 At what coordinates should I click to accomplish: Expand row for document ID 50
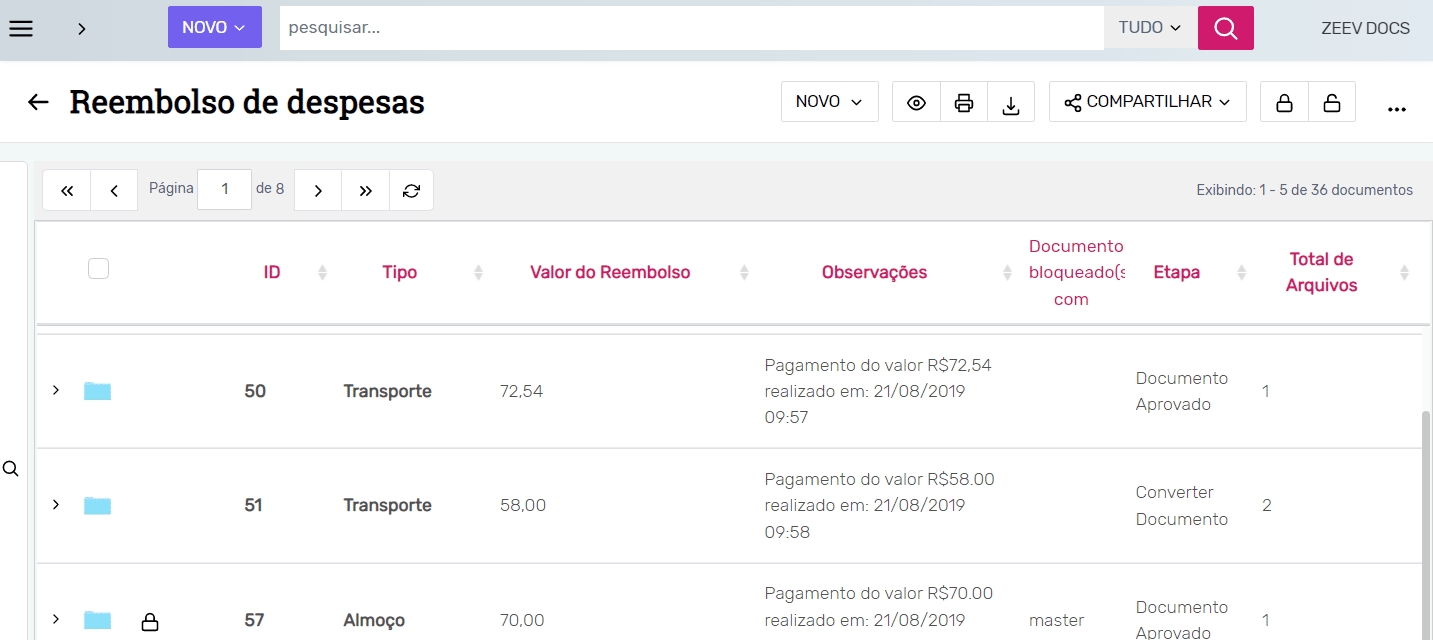point(56,390)
